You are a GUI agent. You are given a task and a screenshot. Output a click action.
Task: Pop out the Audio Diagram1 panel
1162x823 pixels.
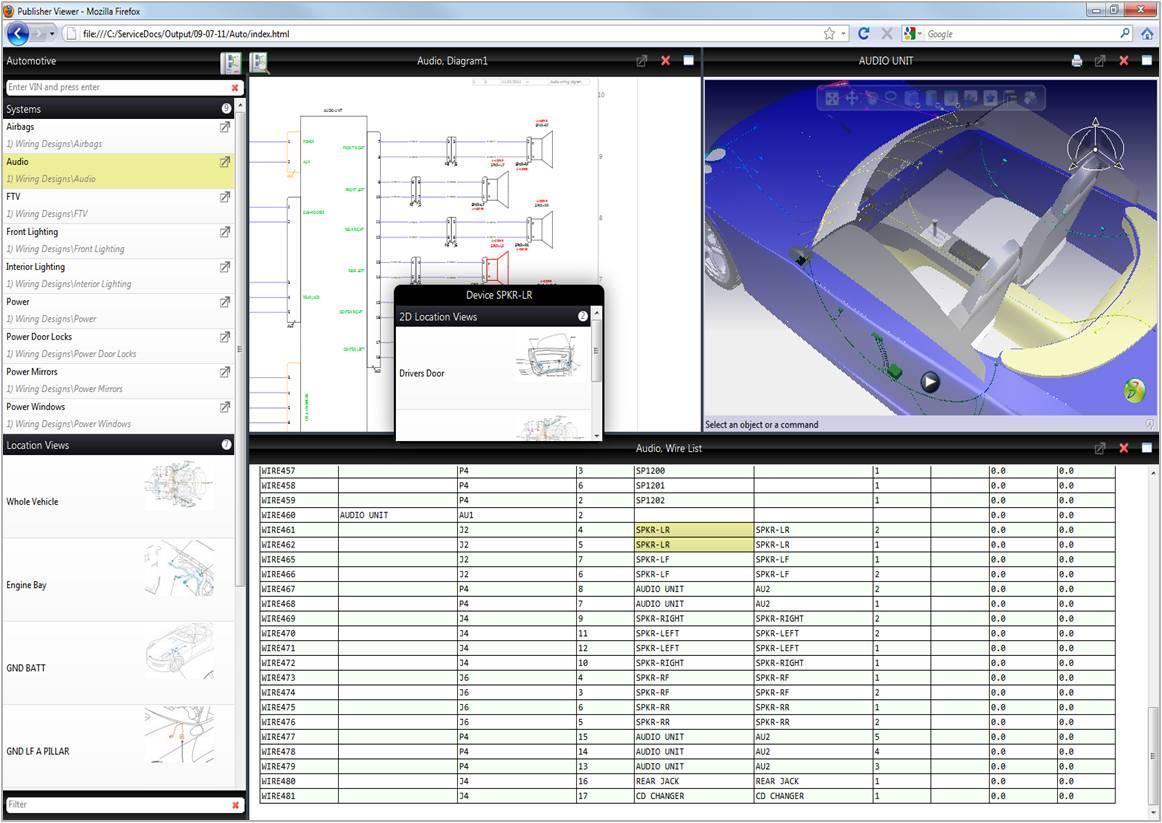coord(642,61)
